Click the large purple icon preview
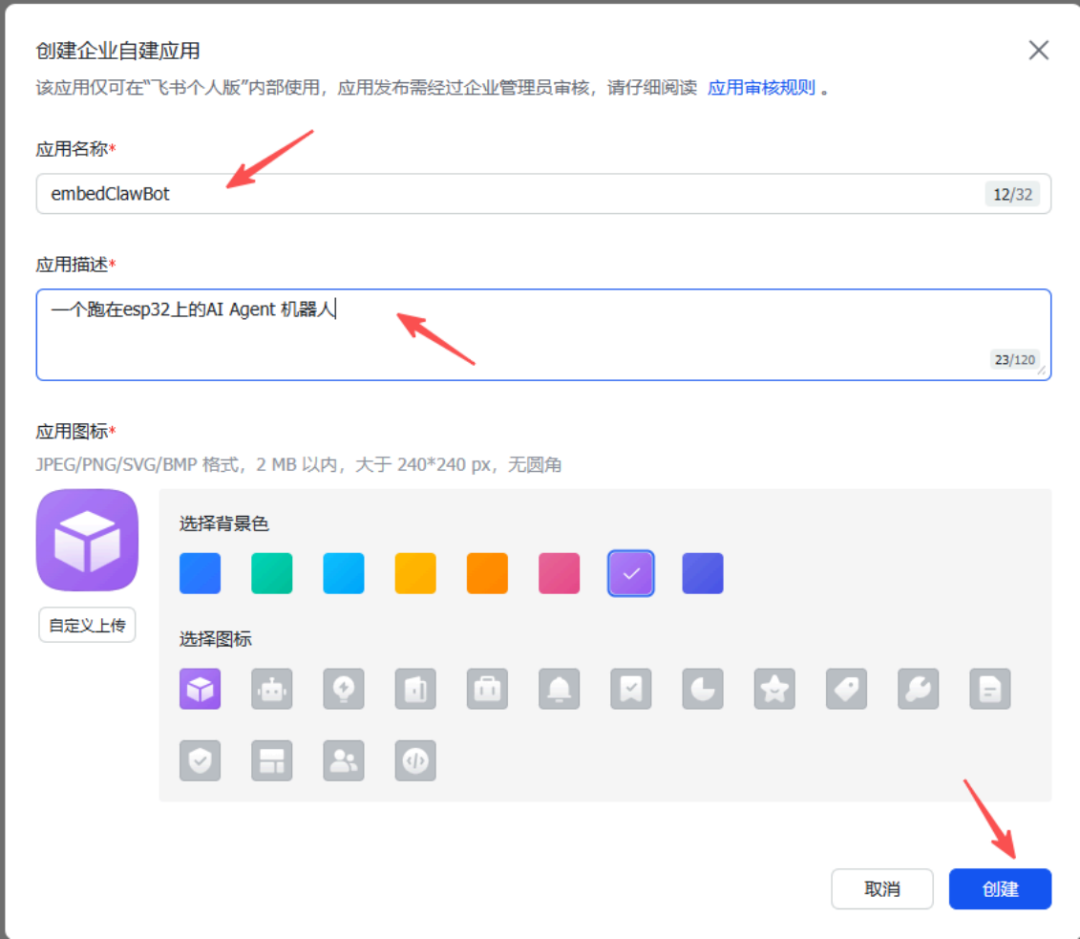This screenshot has width=1080, height=939. (87, 540)
